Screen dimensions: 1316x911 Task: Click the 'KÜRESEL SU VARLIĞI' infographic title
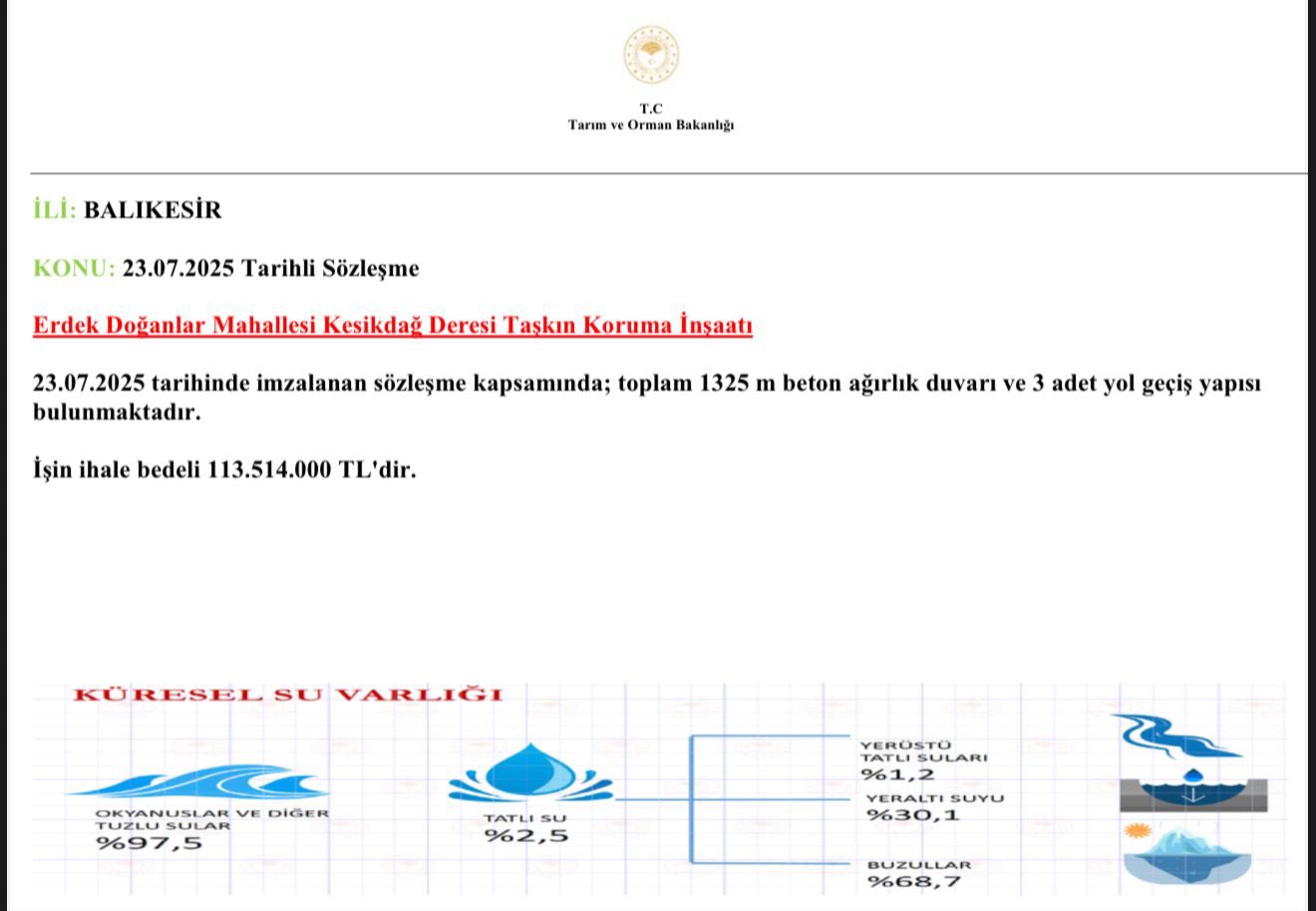tap(288, 695)
